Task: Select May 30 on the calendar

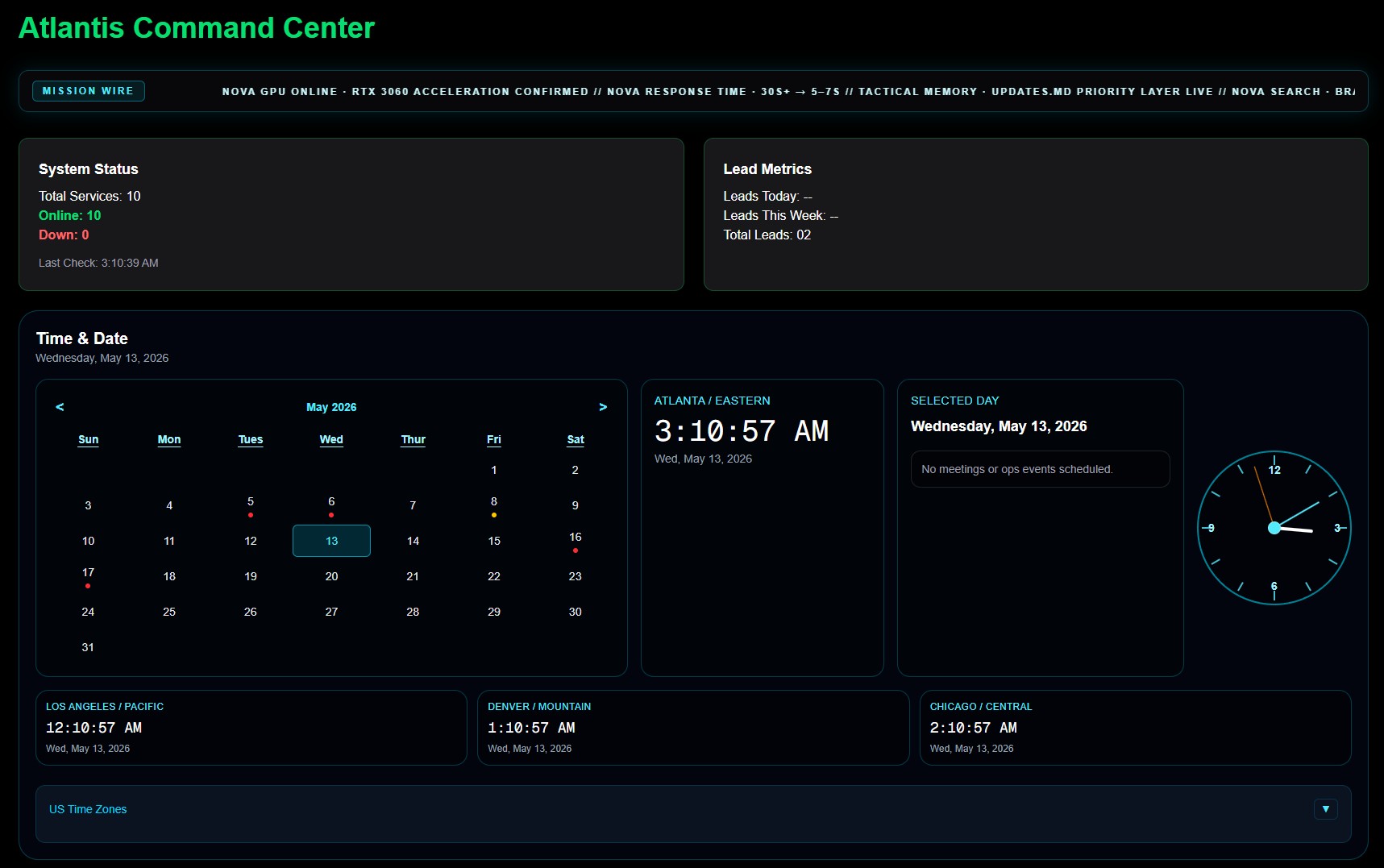Action: (576, 612)
